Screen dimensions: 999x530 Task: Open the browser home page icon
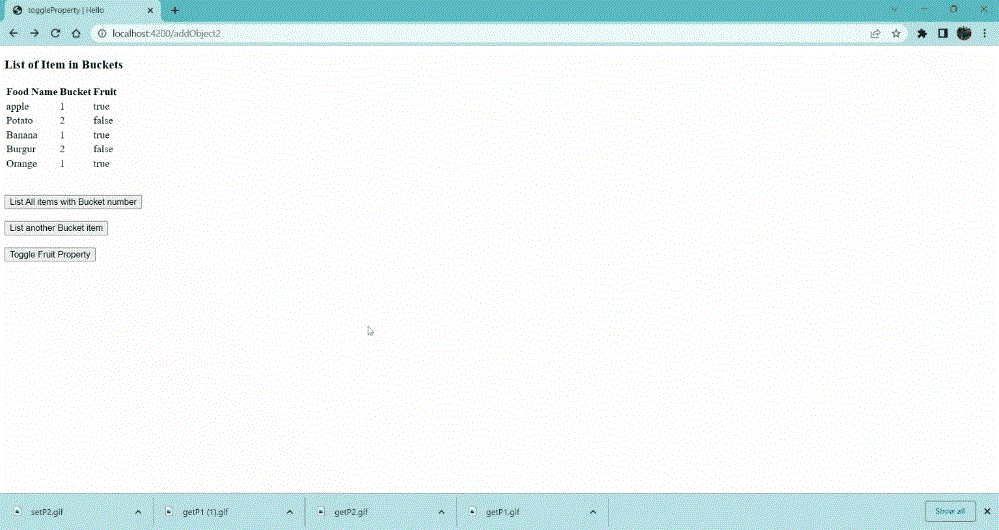coord(76,33)
